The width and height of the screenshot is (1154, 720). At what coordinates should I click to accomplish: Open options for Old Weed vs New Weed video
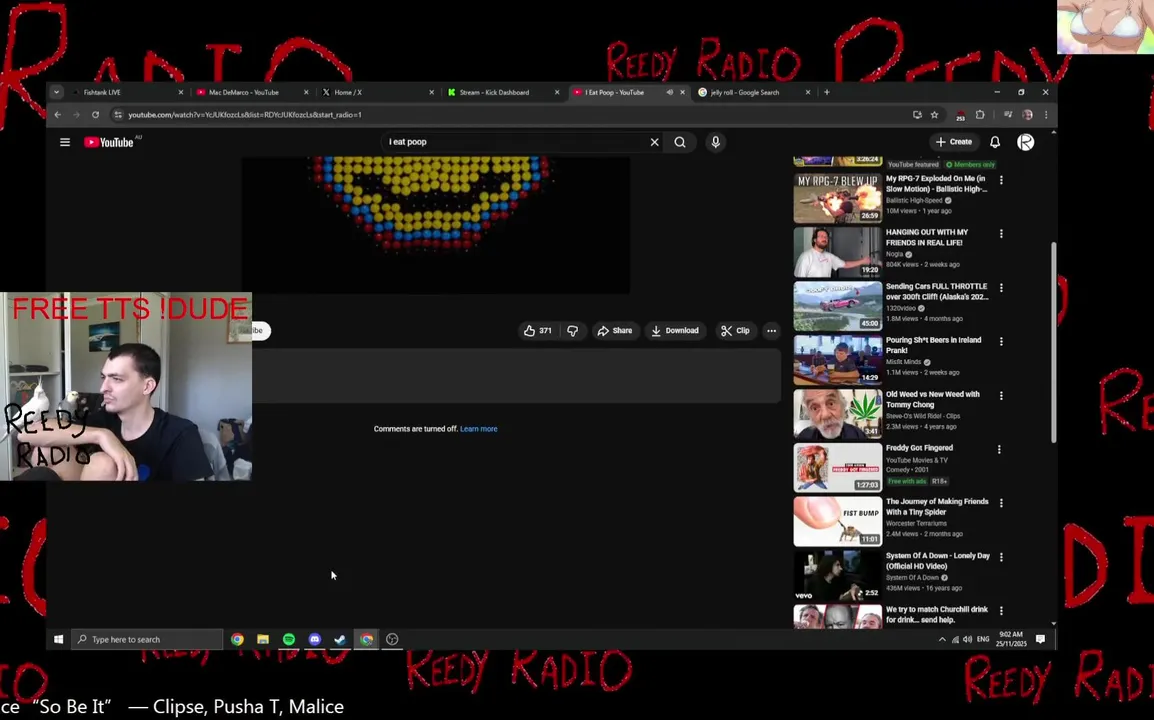(x=1001, y=395)
